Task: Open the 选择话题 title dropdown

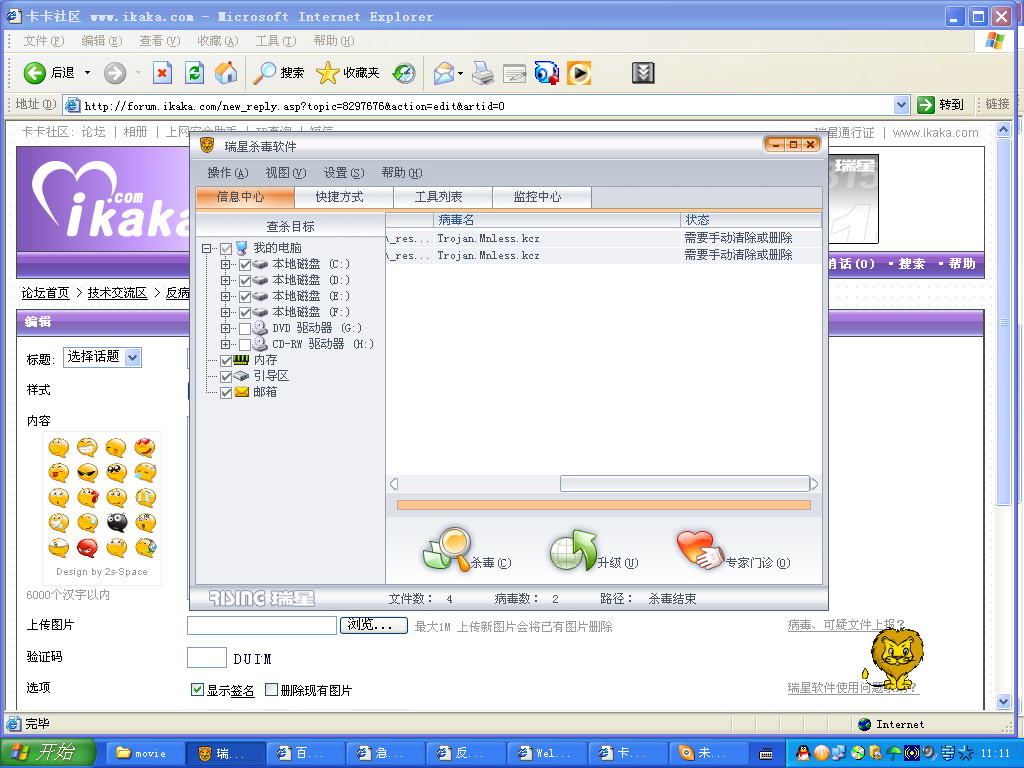Action: (x=102, y=357)
